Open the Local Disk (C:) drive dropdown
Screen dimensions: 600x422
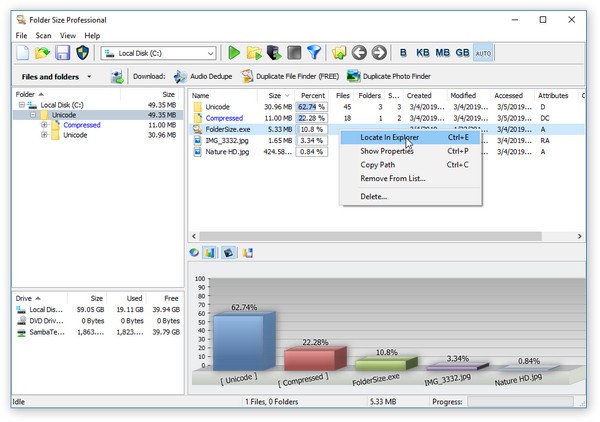tap(209, 53)
